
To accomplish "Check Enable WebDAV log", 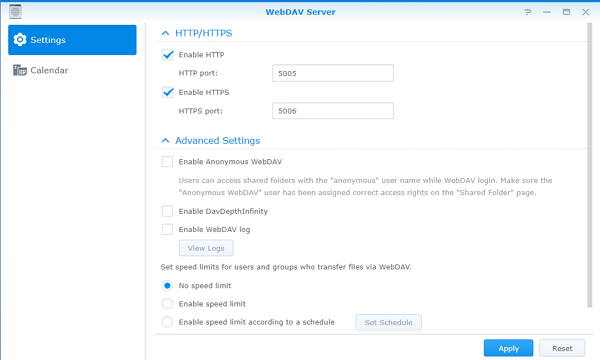I will coord(167,230).
